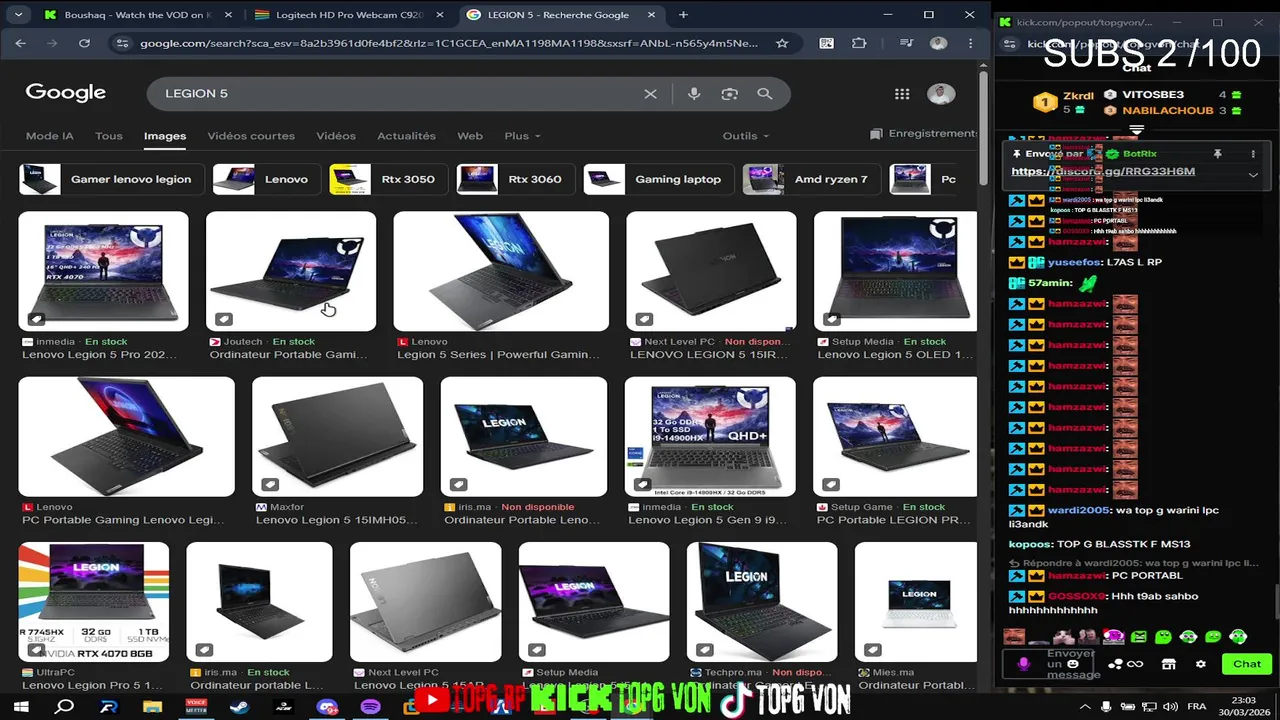Open Legion 5 Series Powerful Gaming thumbnail
This screenshot has height=720, width=1280.
pos(501,271)
